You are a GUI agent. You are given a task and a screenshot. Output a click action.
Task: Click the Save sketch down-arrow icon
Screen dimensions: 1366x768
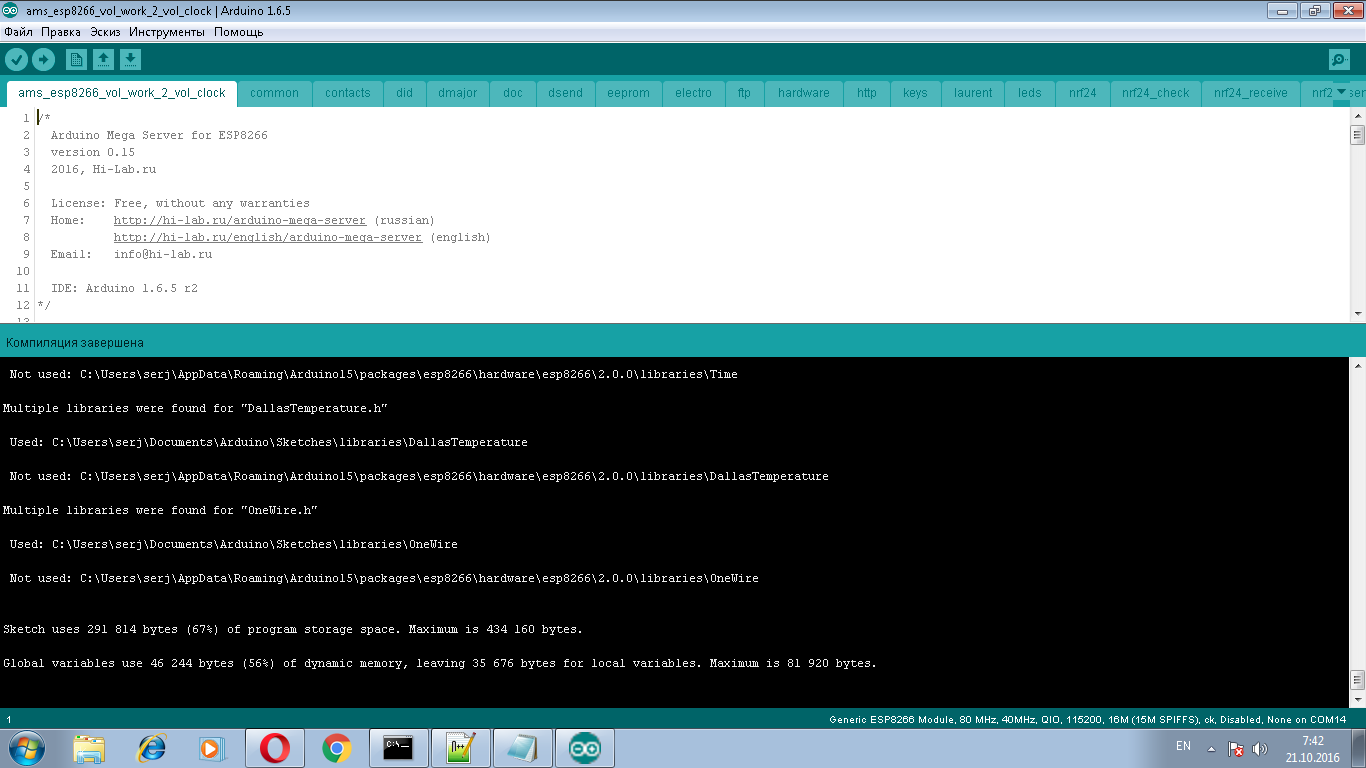click(130, 59)
